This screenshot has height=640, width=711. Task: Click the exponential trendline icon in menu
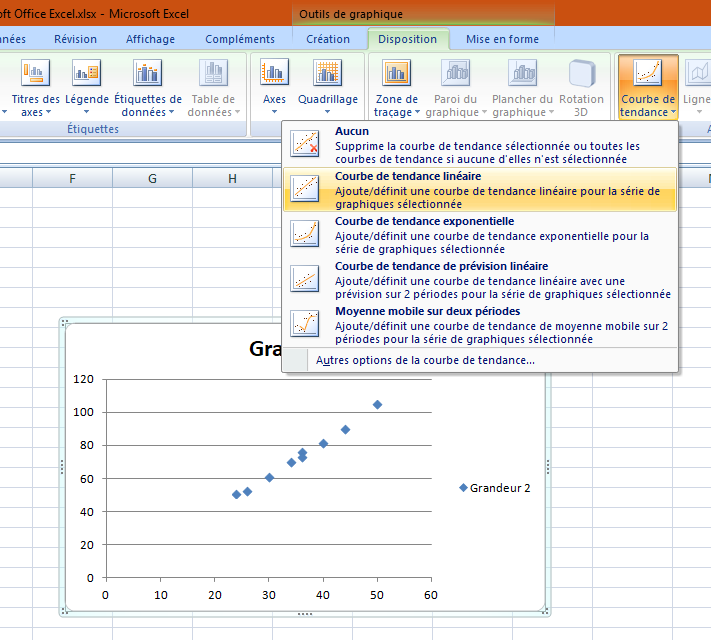tap(305, 233)
